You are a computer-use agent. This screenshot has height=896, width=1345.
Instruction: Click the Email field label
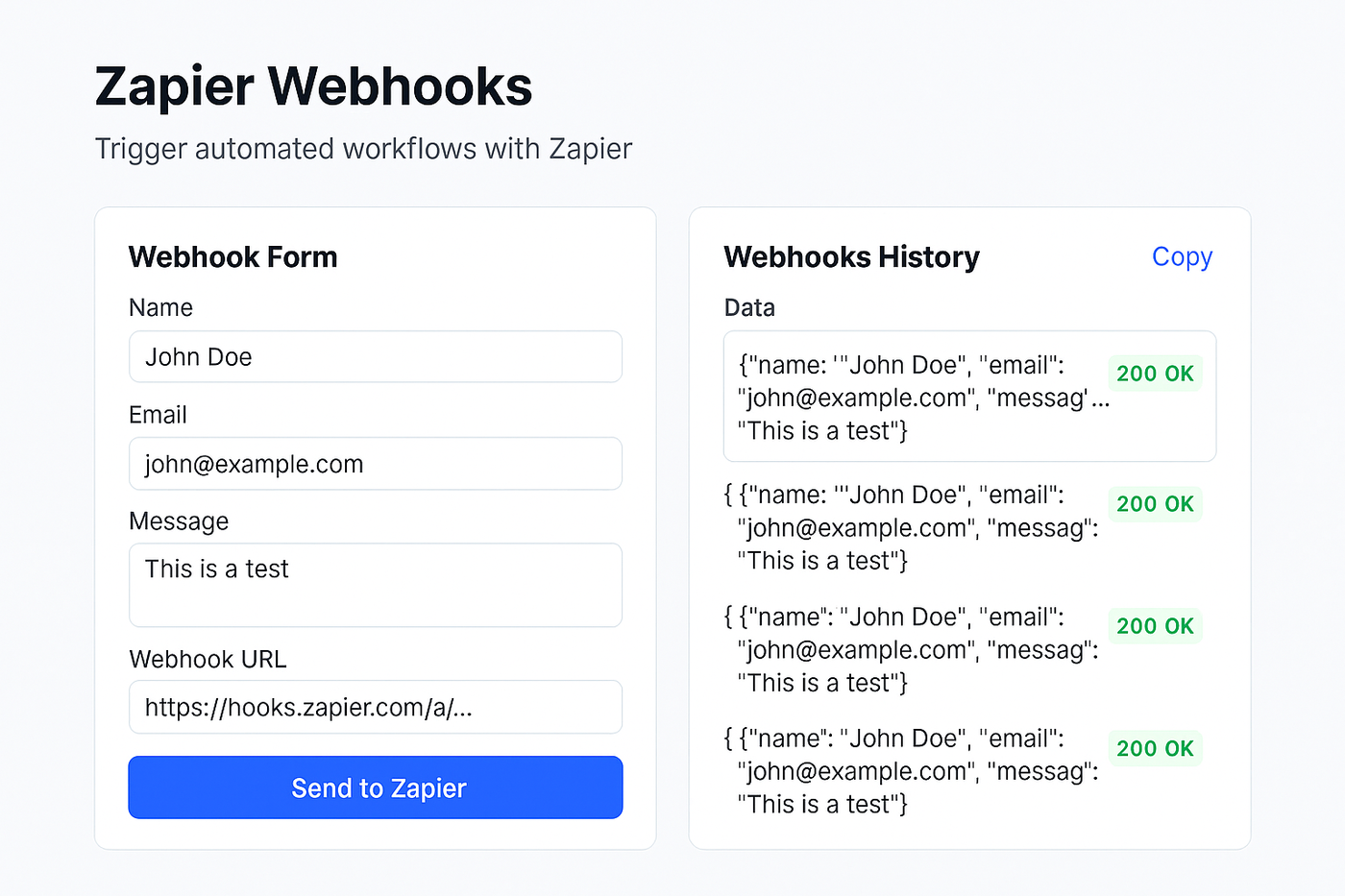click(158, 415)
